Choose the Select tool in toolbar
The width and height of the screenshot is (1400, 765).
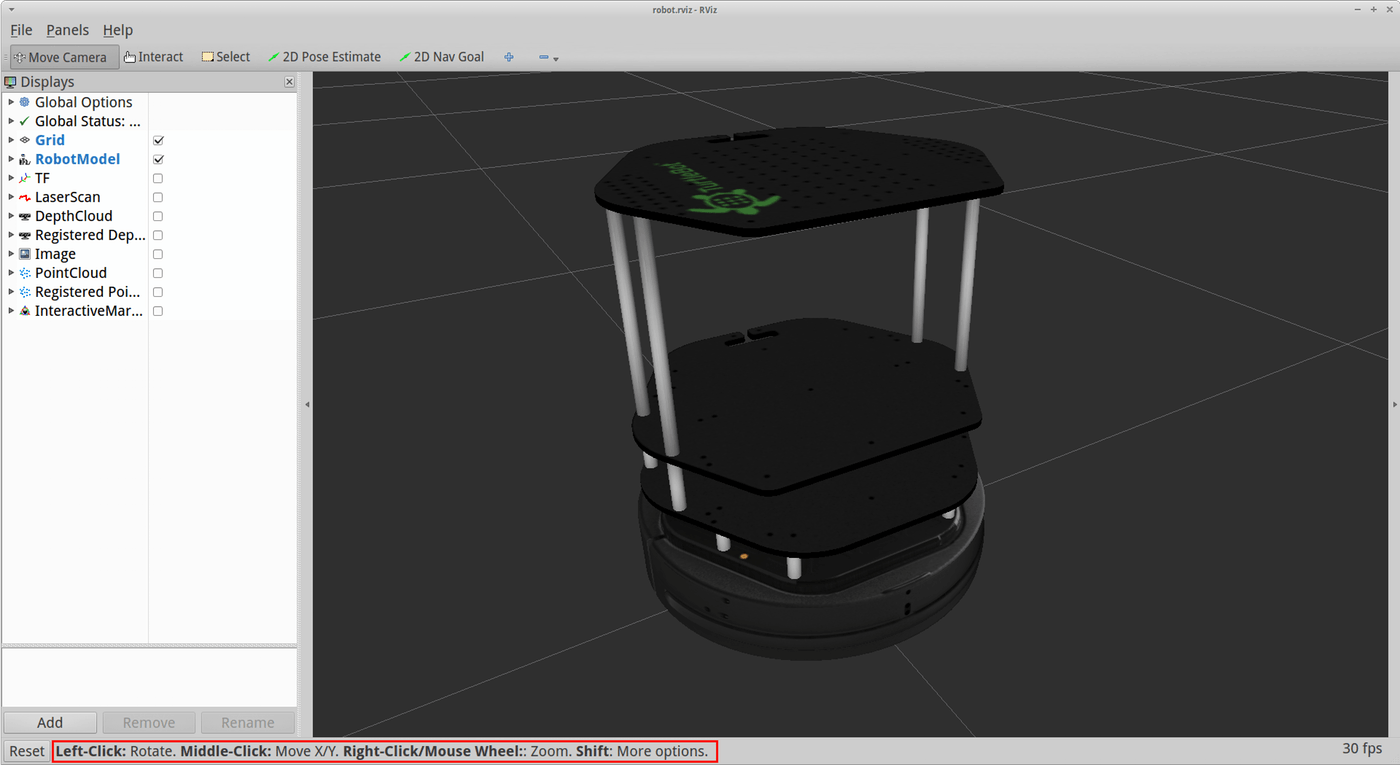click(x=226, y=57)
